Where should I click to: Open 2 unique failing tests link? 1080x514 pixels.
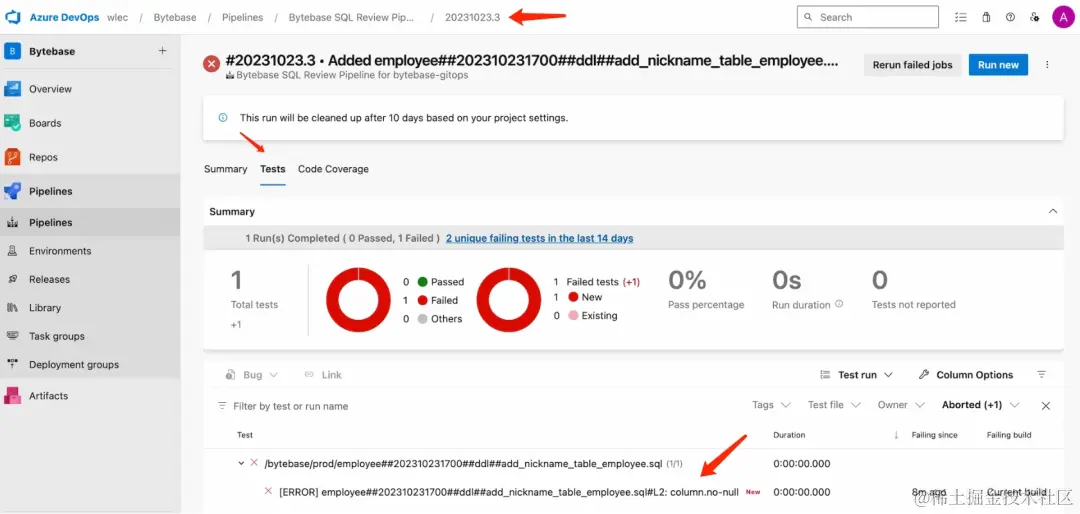click(x=539, y=238)
